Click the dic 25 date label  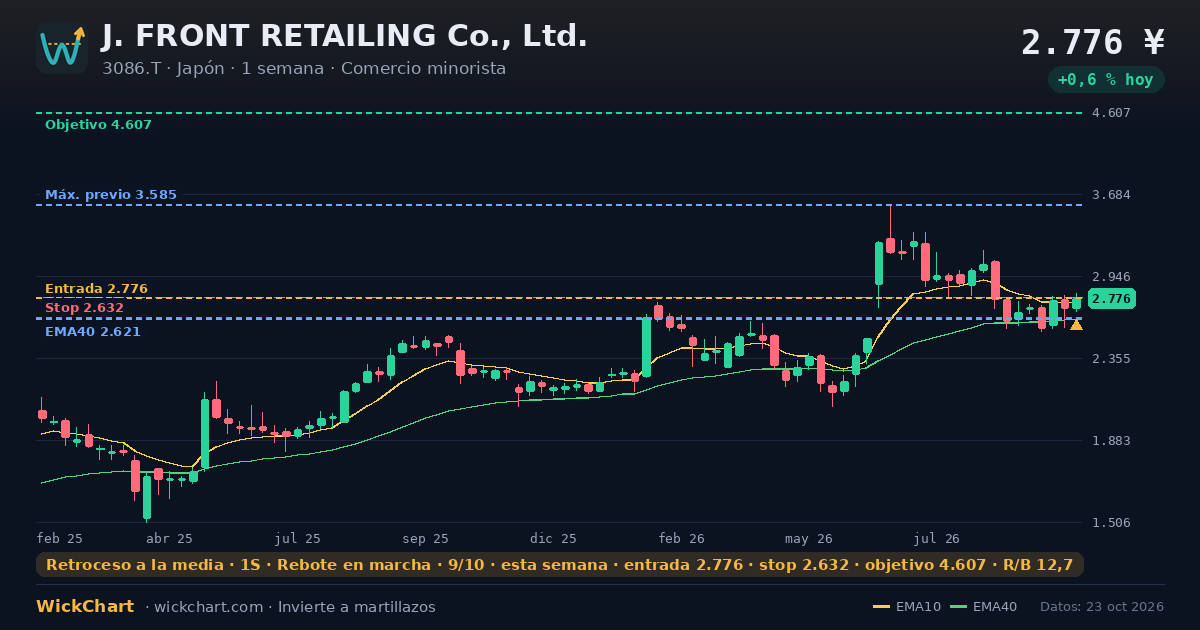tap(554, 539)
